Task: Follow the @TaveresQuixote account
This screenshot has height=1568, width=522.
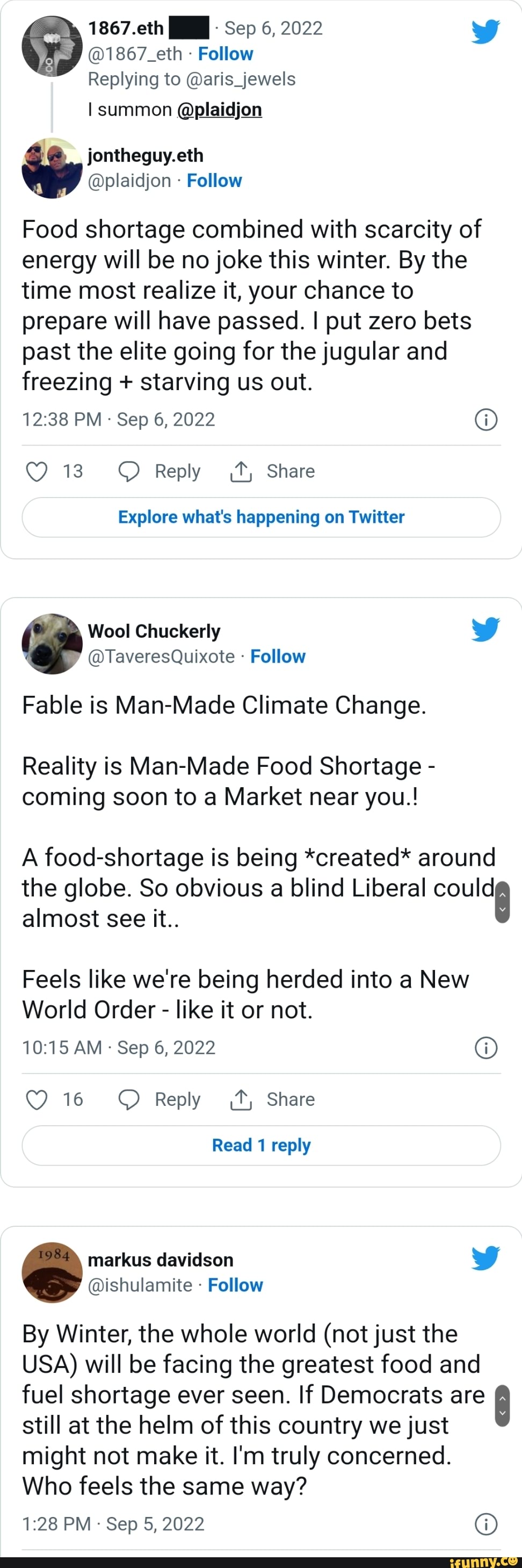Action: click(x=278, y=656)
